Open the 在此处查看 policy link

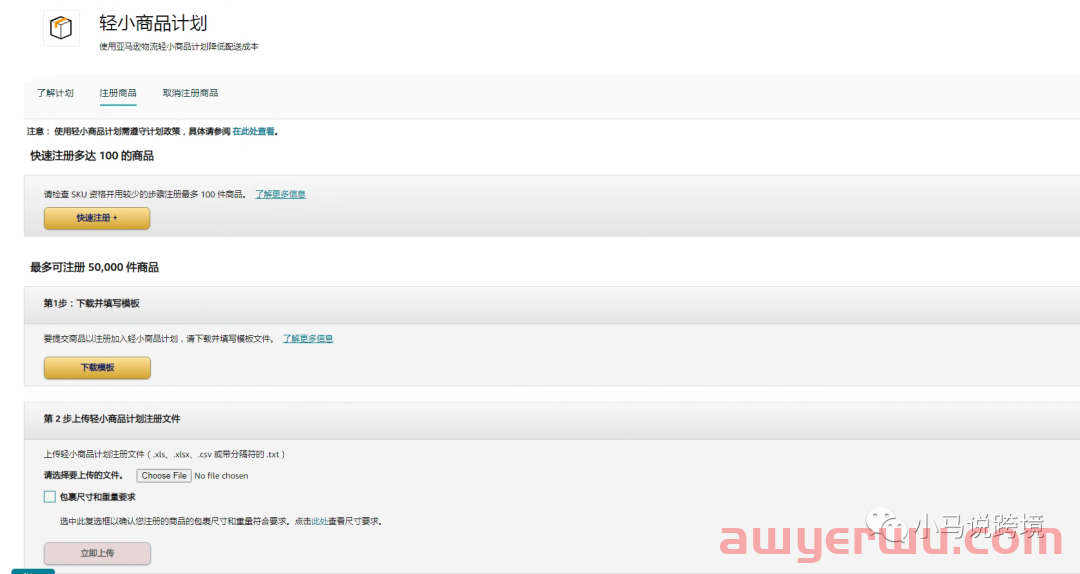pos(253,132)
